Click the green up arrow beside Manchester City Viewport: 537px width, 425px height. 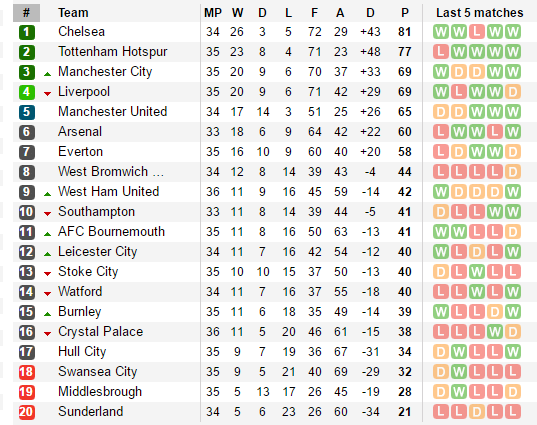click(x=48, y=74)
